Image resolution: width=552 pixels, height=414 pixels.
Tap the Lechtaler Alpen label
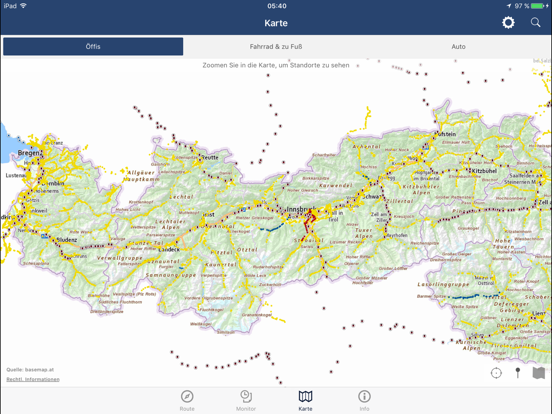click(x=171, y=224)
